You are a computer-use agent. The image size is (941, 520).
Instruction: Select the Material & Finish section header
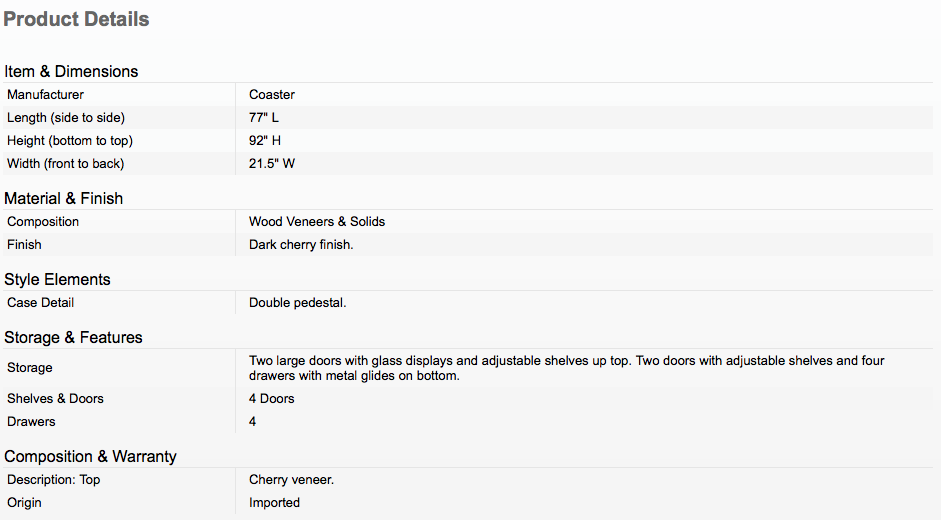(64, 198)
